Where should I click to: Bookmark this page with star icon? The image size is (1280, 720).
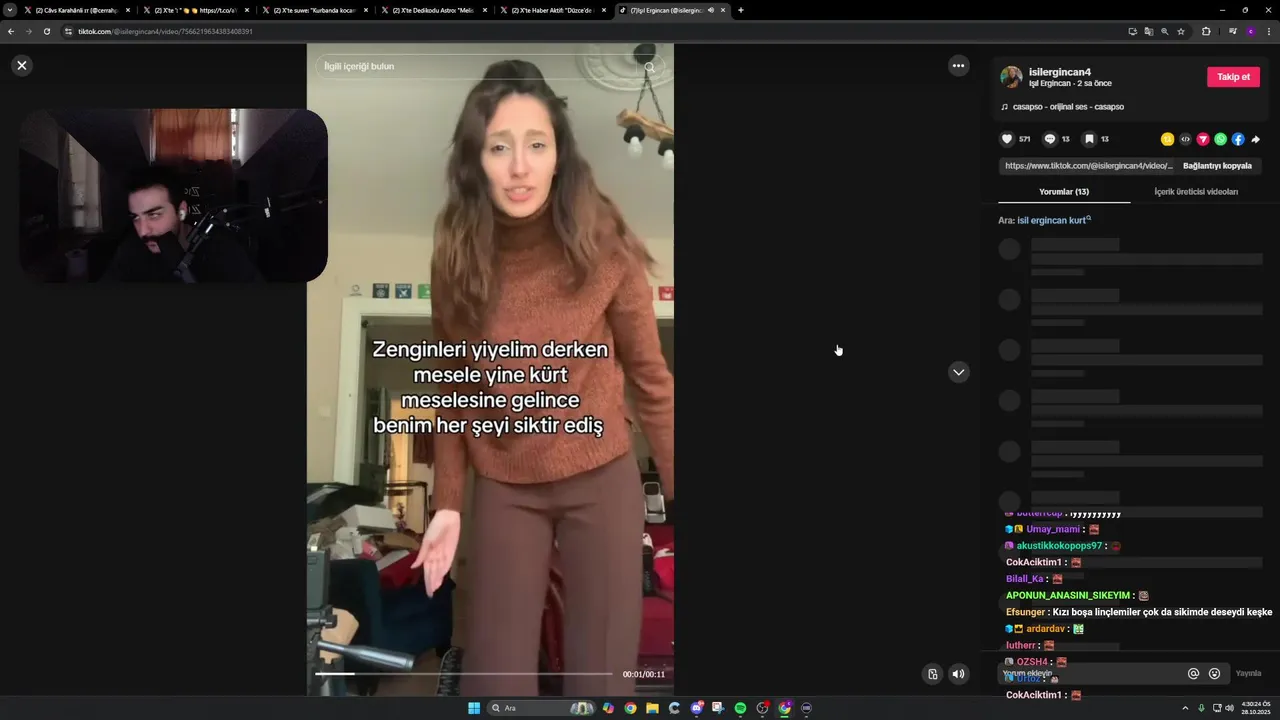1181,31
